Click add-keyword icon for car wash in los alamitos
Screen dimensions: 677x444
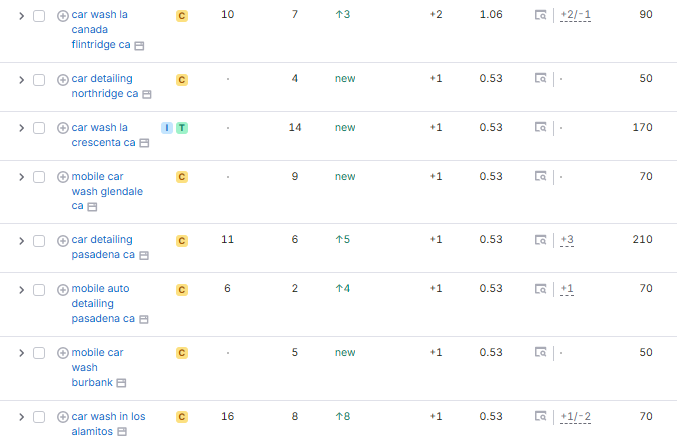(x=63, y=417)
